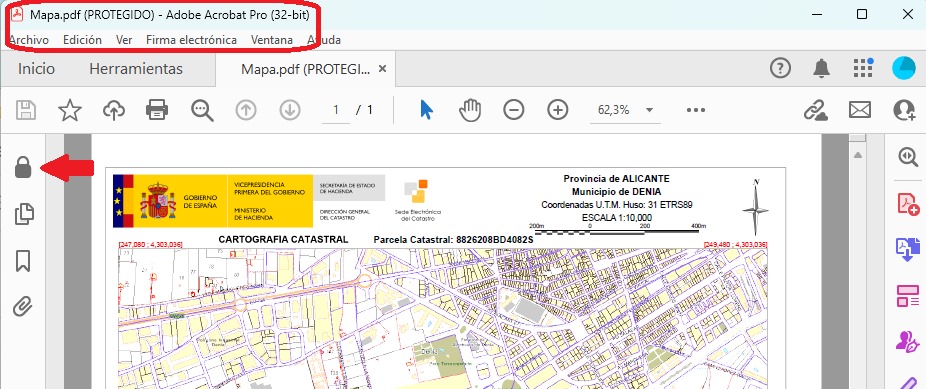This screenshot has height=389, width=926.
Task: Open the notifications bell
Action: tap(821, 68)
